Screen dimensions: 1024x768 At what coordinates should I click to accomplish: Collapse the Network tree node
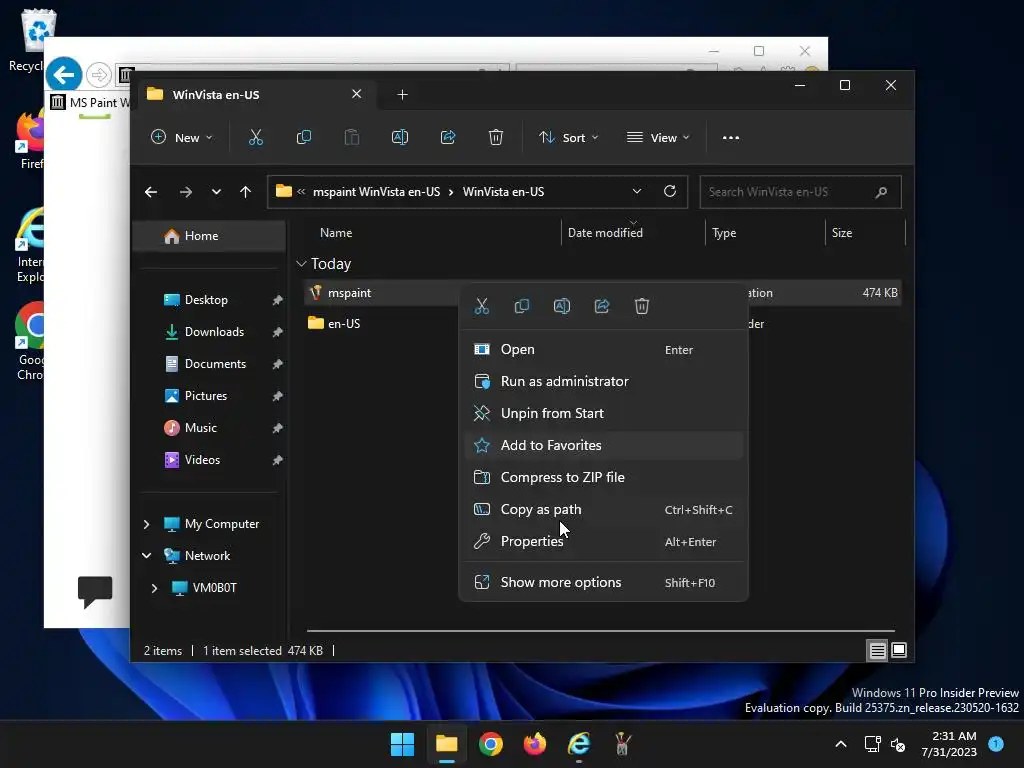[x=146, y=556]
